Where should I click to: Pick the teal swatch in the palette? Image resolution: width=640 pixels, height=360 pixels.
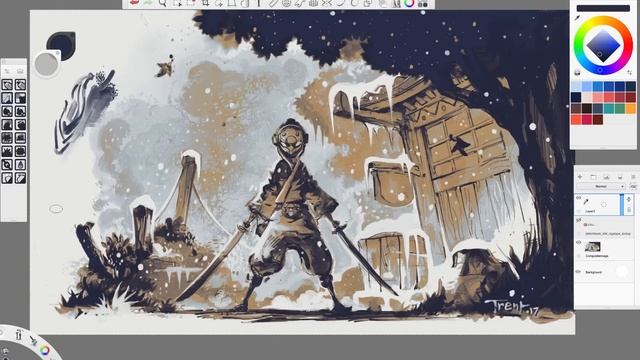click(x=609, y=108)
